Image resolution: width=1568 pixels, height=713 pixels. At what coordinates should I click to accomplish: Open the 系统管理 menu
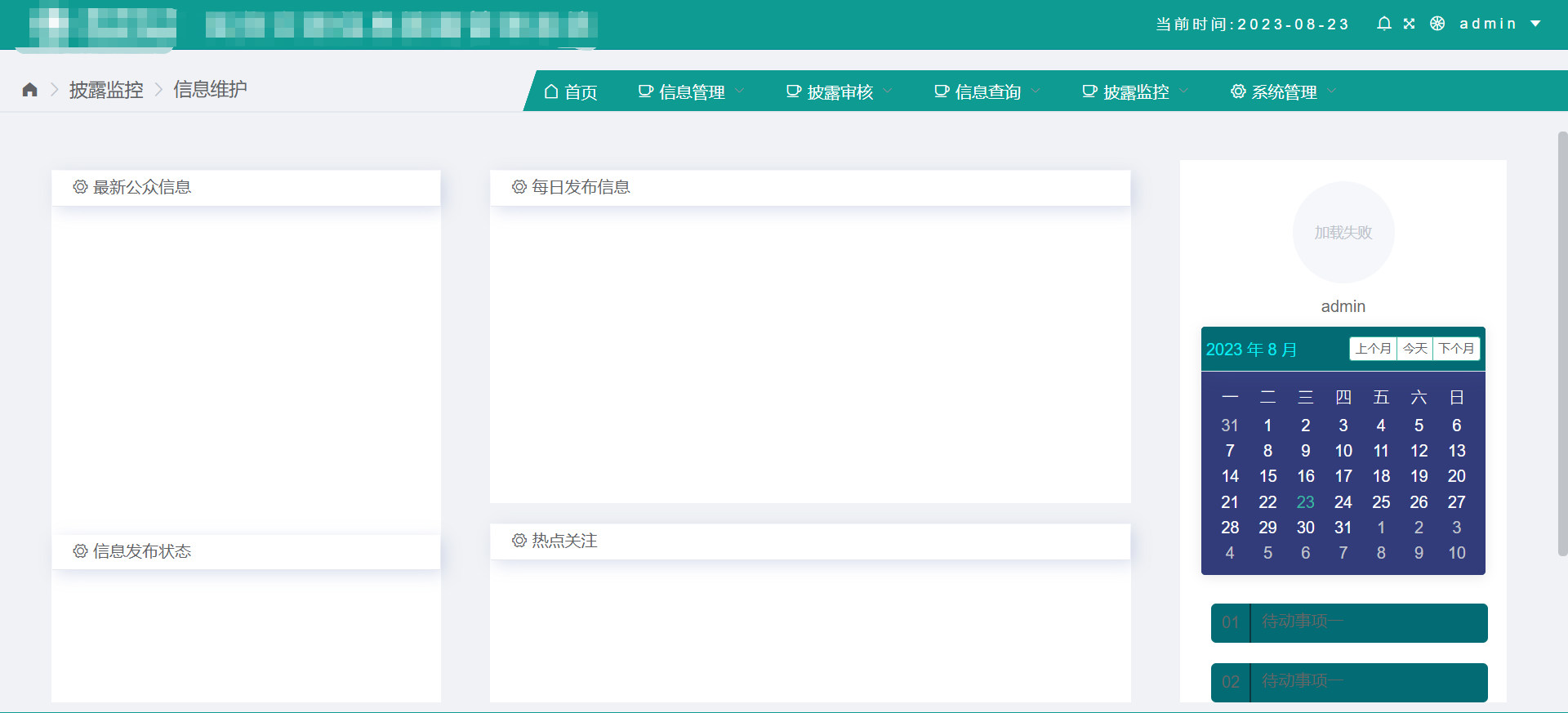click(1283, 91)
